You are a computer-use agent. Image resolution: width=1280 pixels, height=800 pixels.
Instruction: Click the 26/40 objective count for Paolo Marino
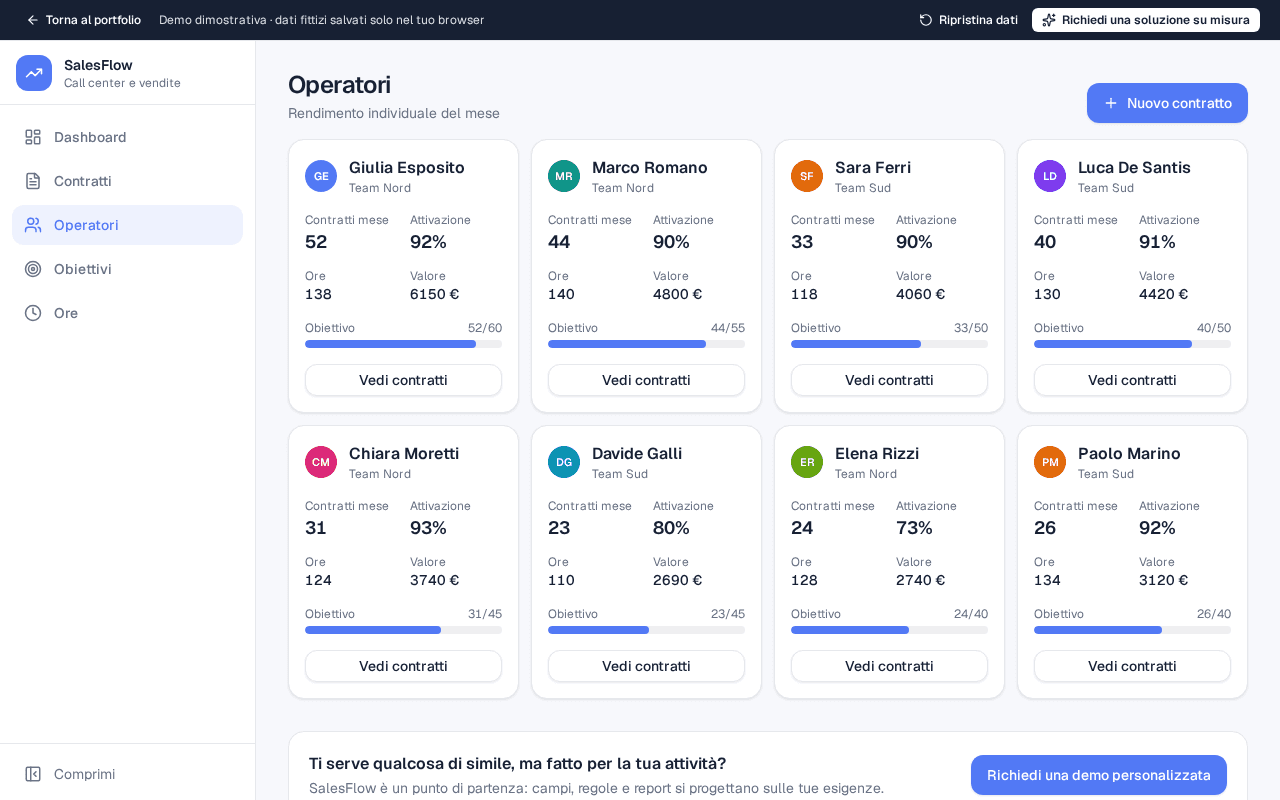pos(1214,614)
